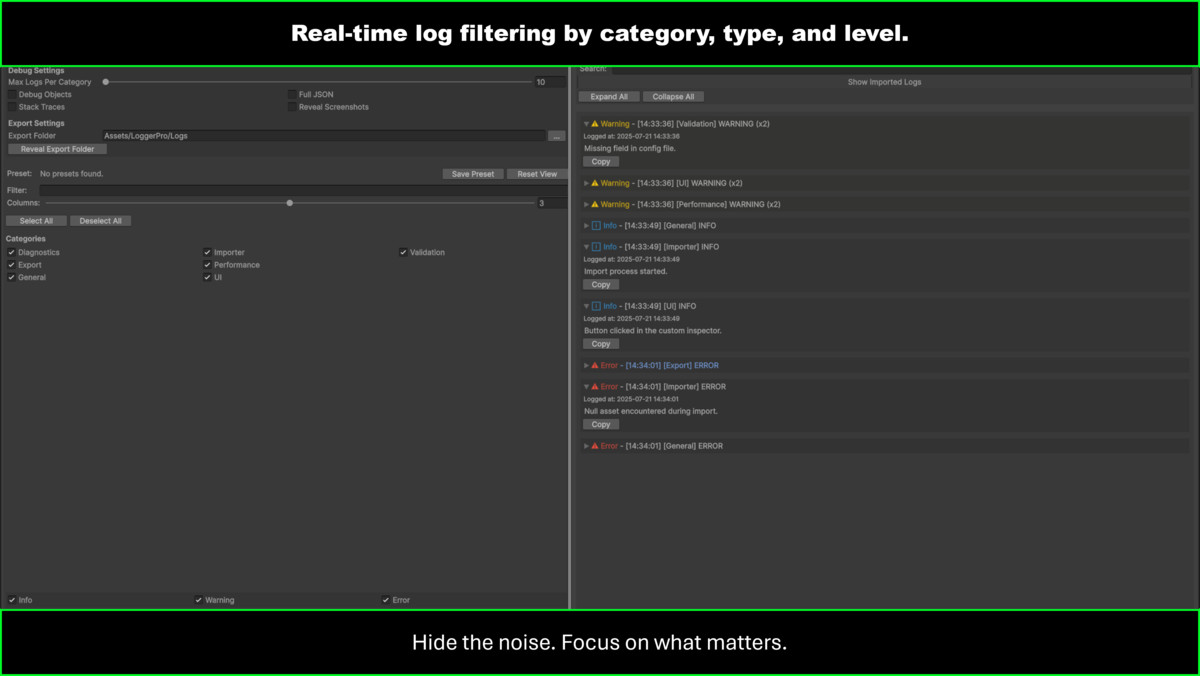
Task: Click the Expand All logs button
Action: point(609,97)
